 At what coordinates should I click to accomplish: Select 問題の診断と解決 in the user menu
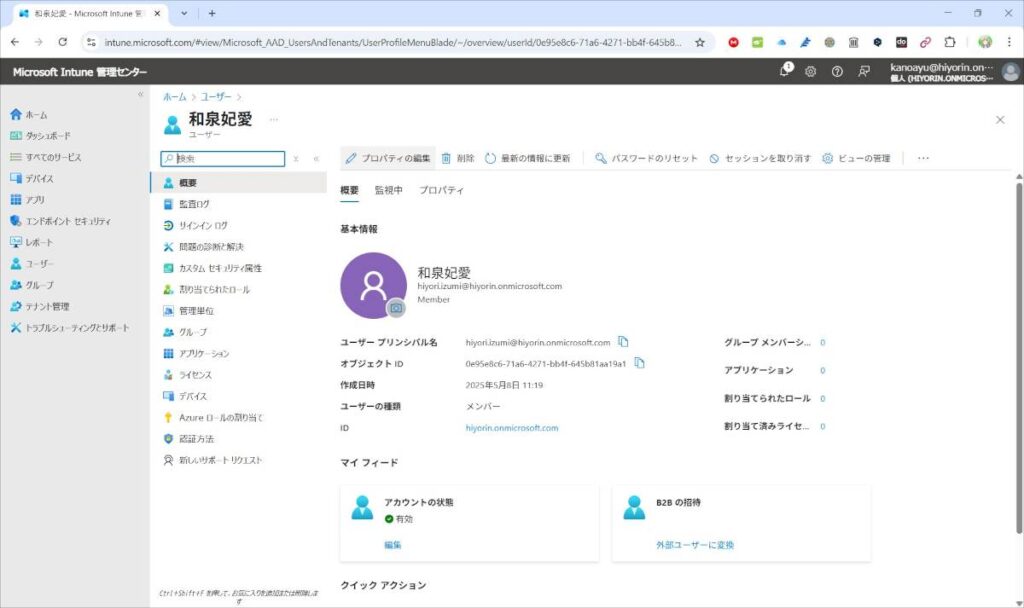tap(238, 247)
